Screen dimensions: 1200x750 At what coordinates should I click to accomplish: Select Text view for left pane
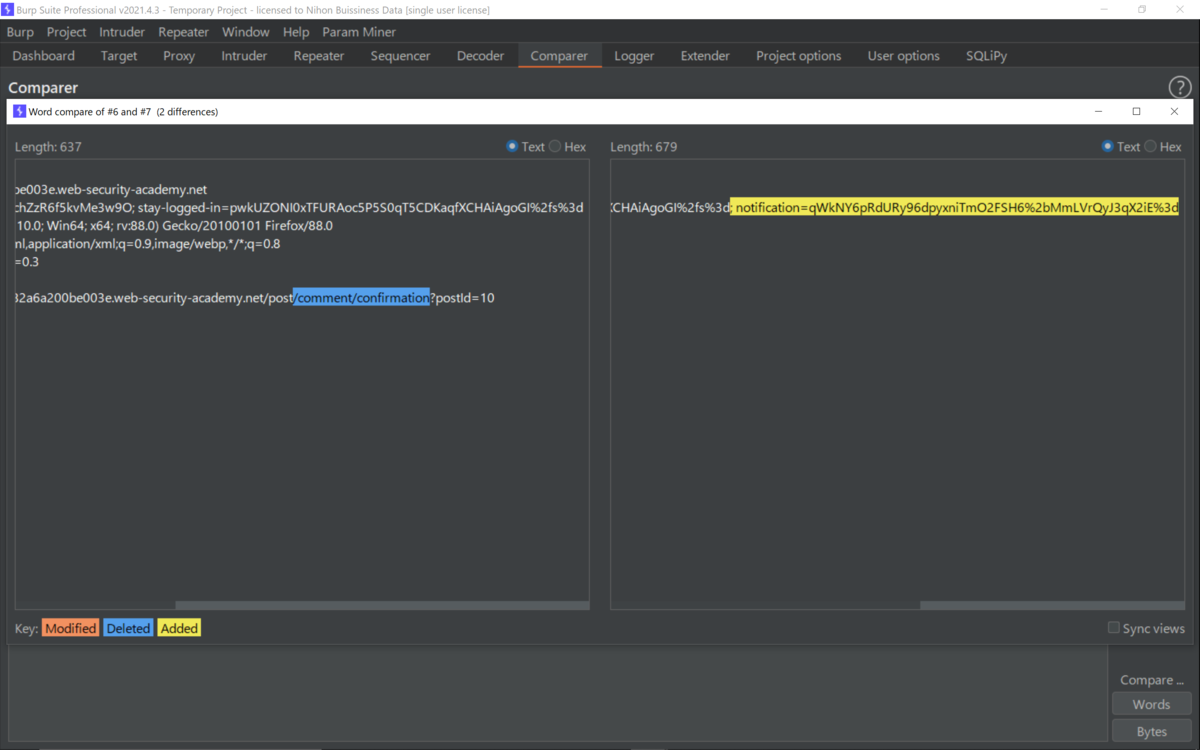526,146
